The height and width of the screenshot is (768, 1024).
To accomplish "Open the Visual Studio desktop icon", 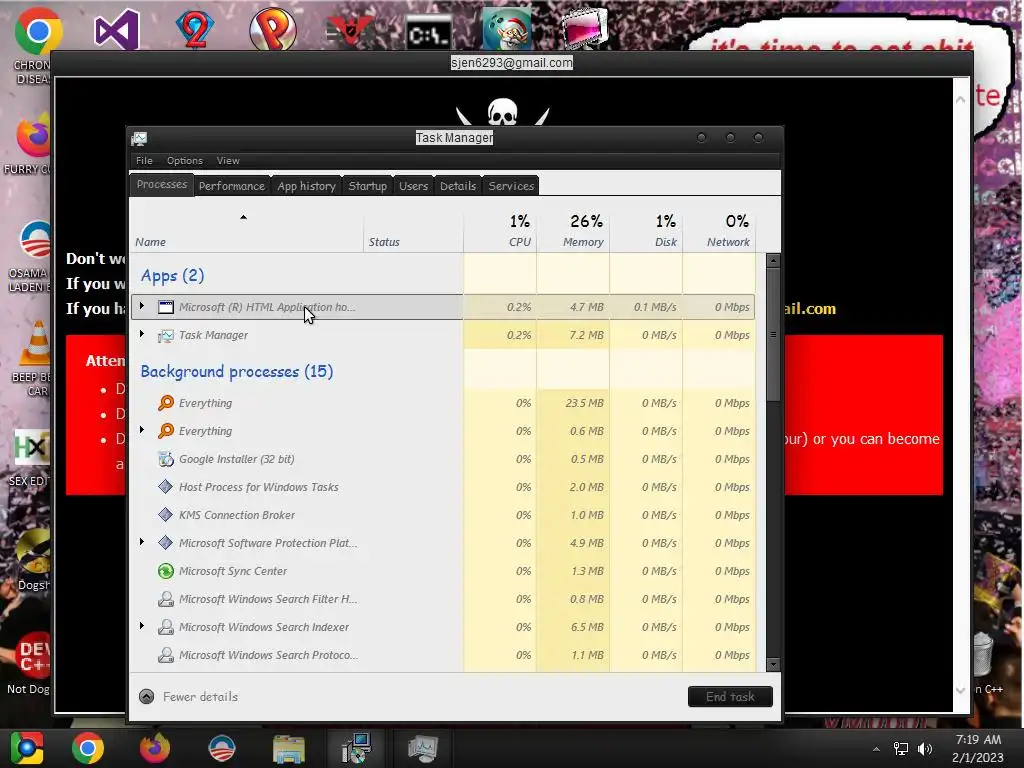I will point(117,29).
